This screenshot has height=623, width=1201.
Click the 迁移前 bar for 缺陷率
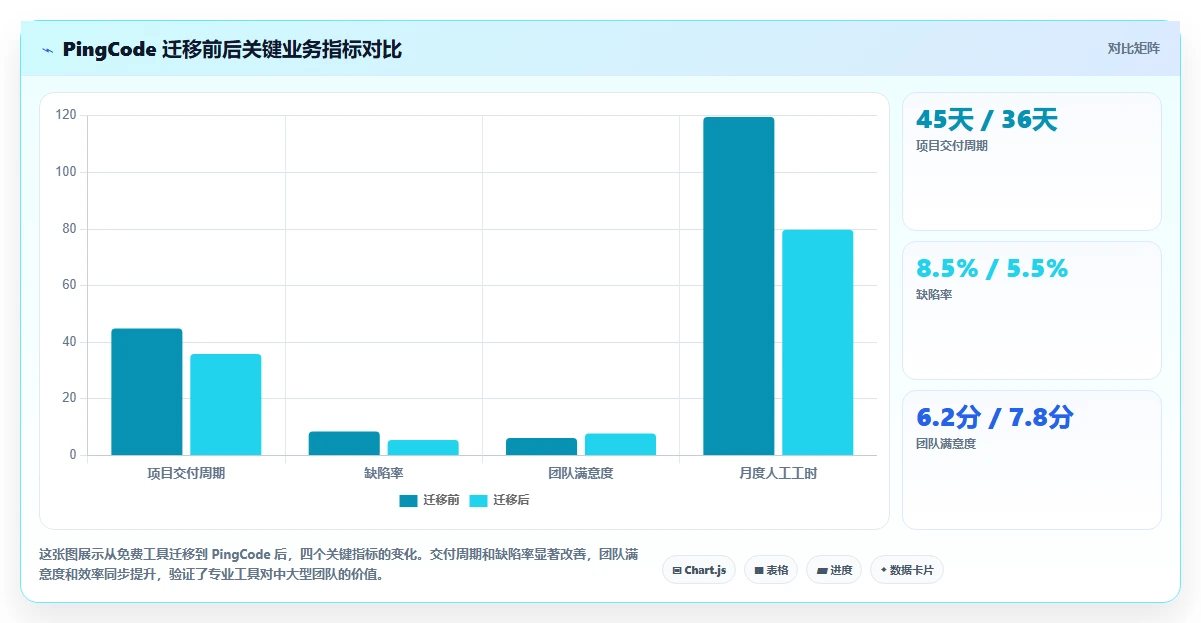point(344,443)
